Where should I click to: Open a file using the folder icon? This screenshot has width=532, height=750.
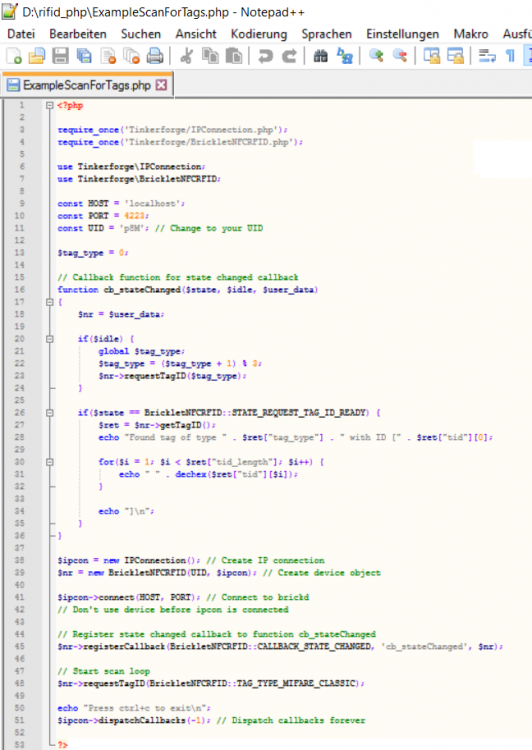coord(37,56)
